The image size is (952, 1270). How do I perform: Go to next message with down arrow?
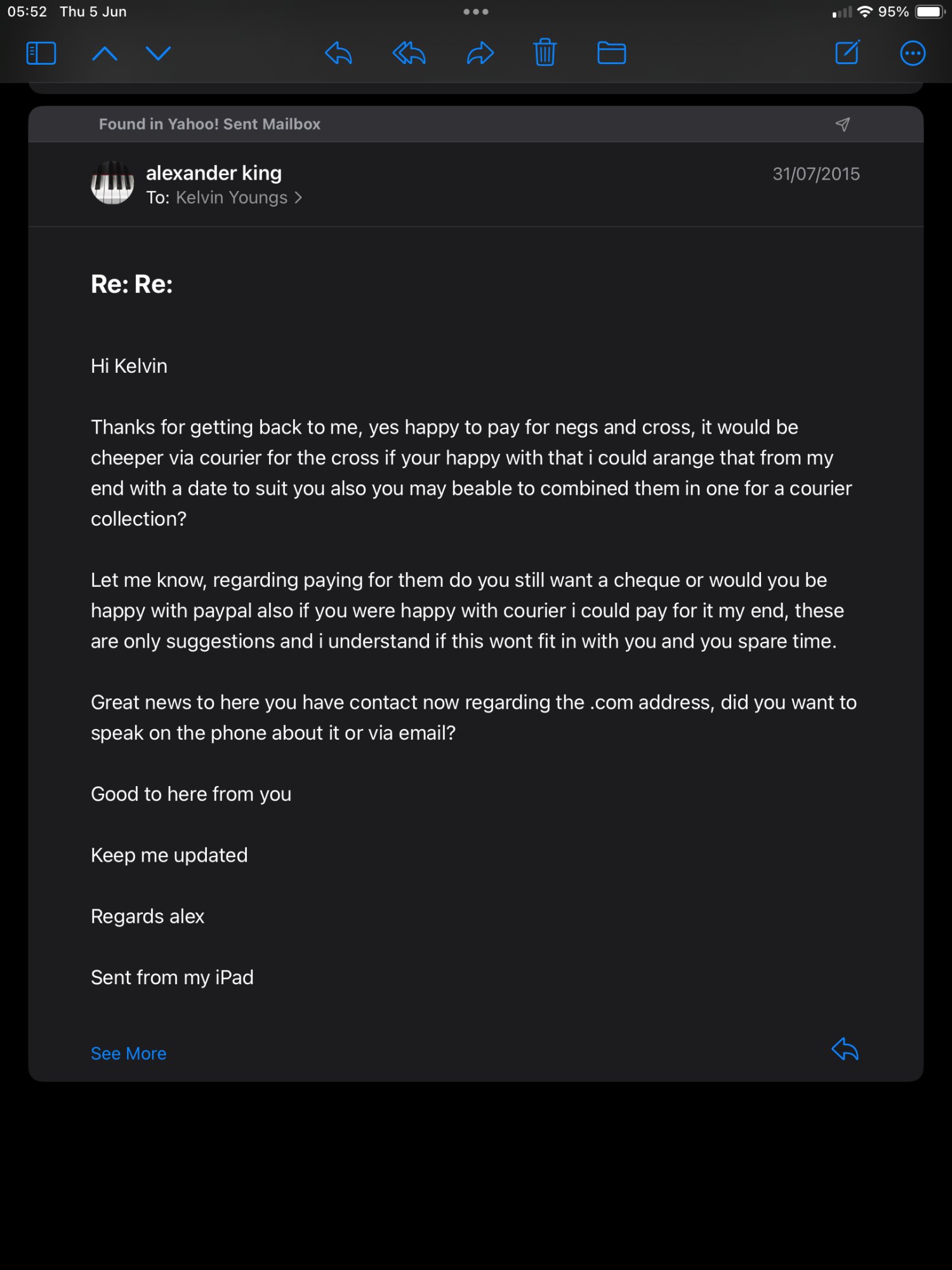158,53
